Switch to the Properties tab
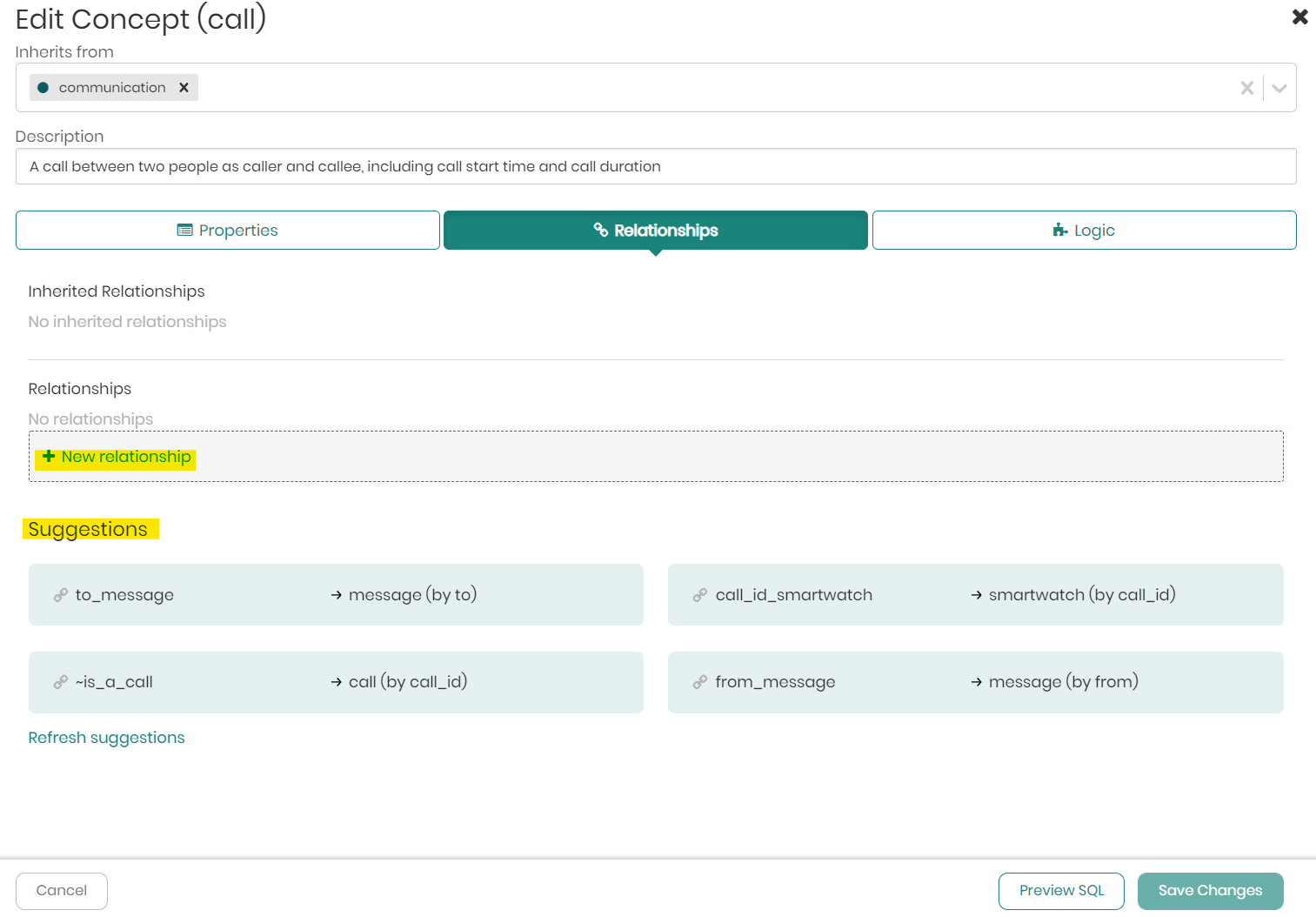Viewport: 1316px width, 917px height. point(228,231)
